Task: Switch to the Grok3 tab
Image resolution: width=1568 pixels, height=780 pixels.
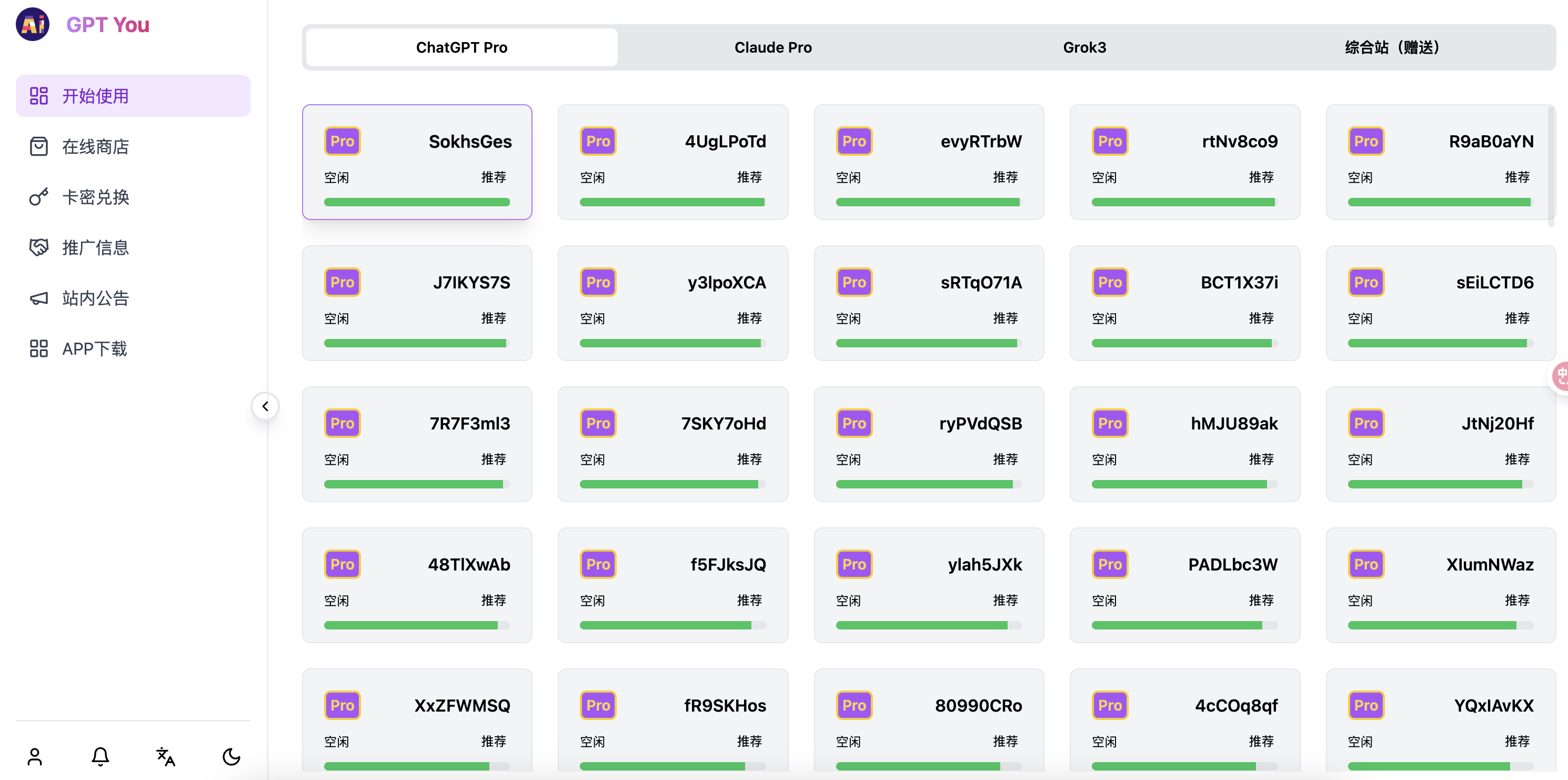Action: tap(1084, 47)
